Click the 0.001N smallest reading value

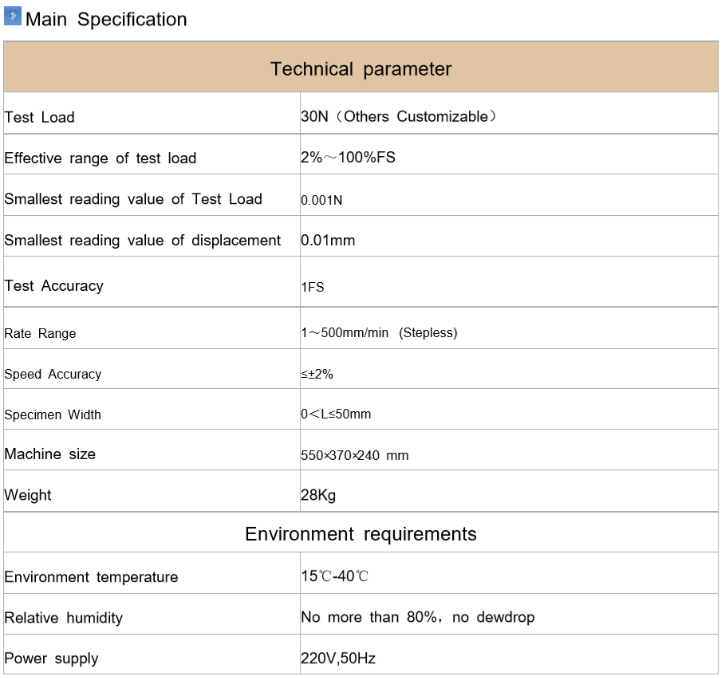click(x=322, y=200)
